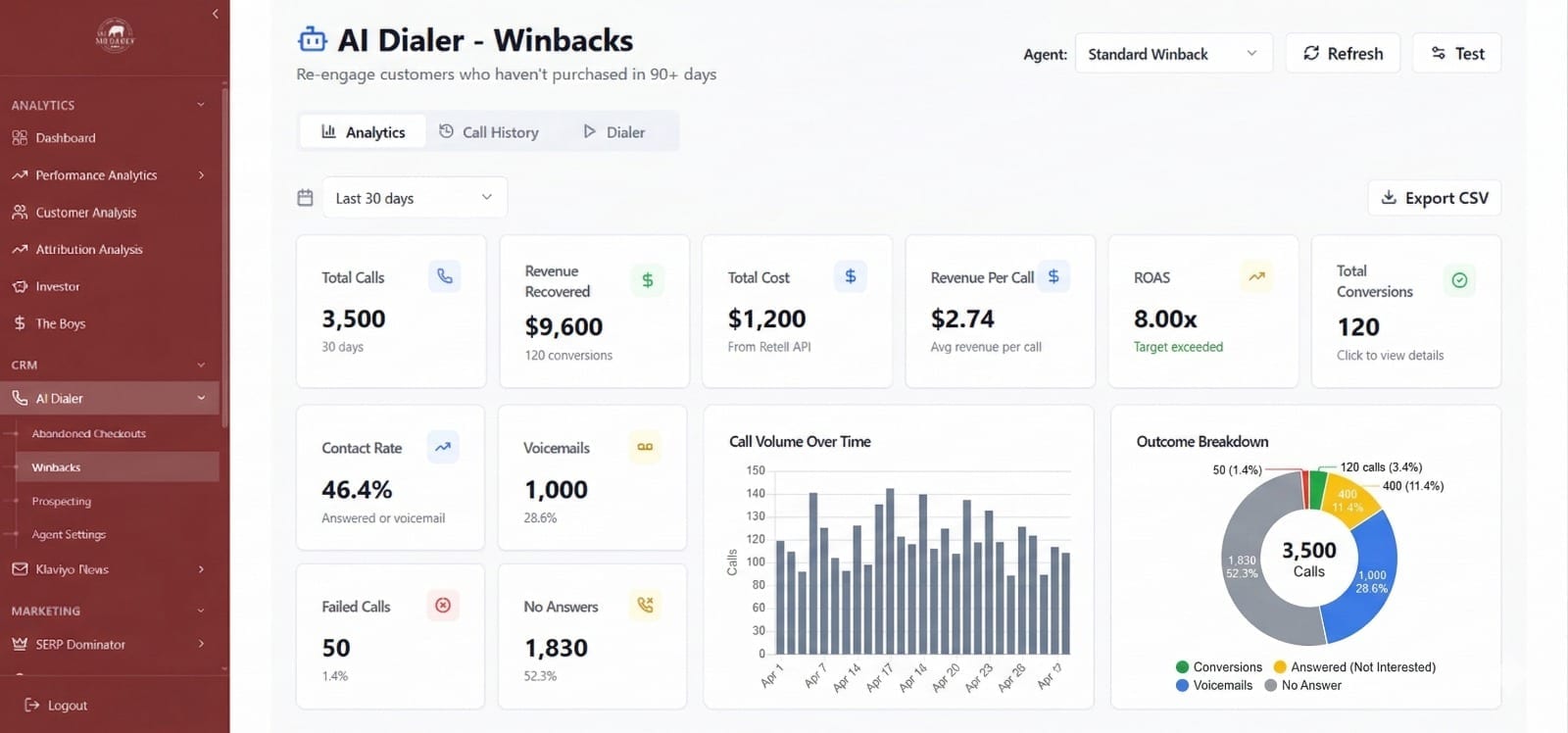Switch to the Call History tab
This screenshot has height=733, width=1568.
click(x=489, y=132)
